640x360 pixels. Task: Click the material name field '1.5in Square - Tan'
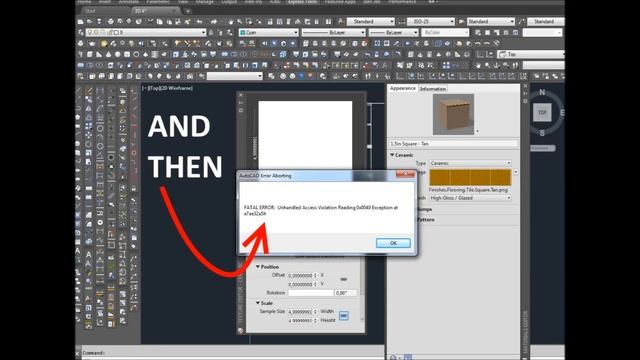point(453,144)
